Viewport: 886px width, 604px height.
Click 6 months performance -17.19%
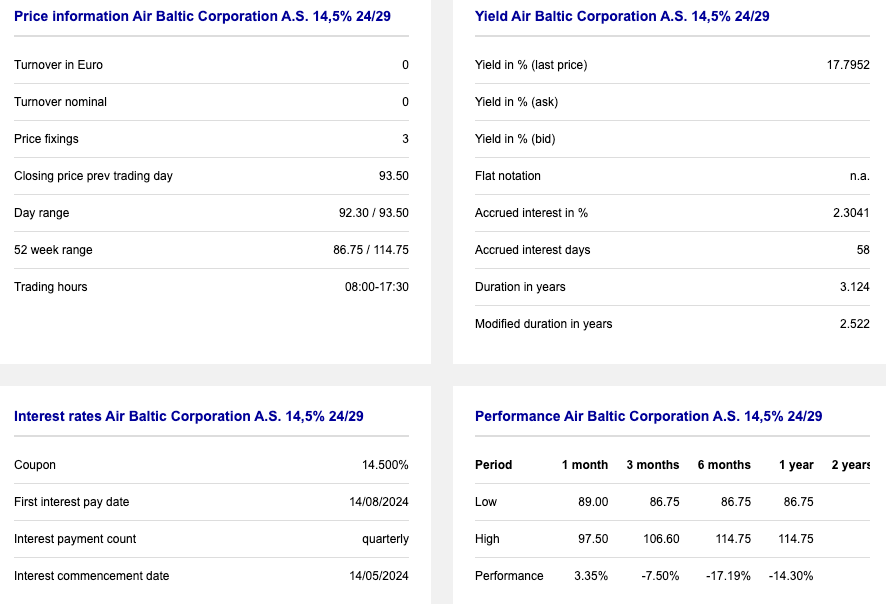coord(728,576)
